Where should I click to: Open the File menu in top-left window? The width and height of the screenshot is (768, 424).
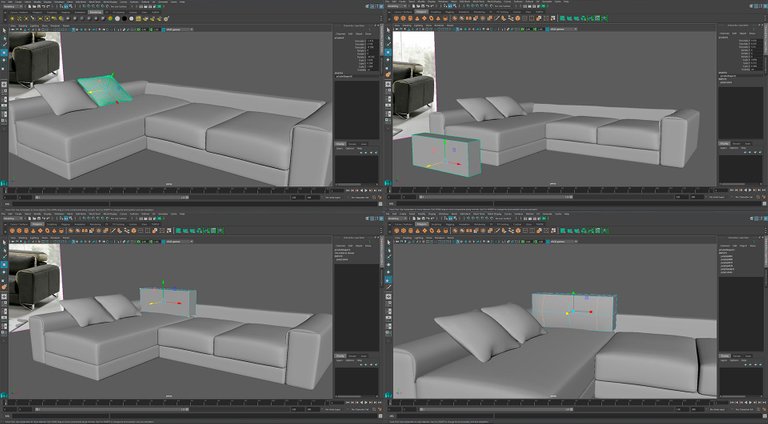click(4, 2)
